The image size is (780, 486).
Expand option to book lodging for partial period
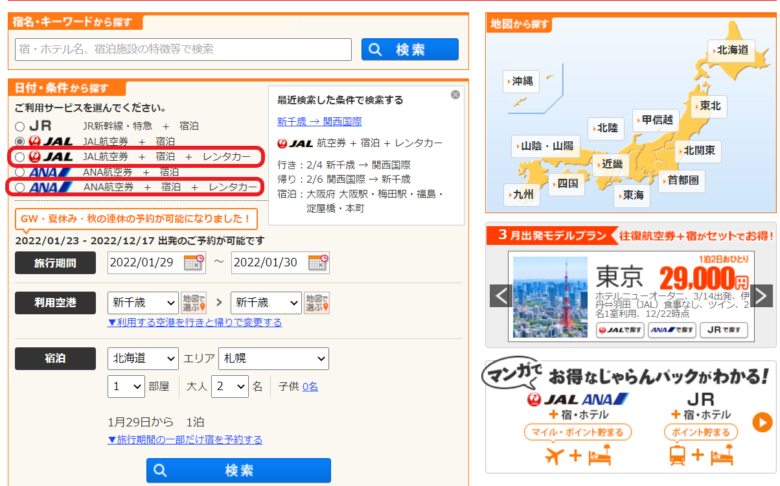tap(185, 440)
